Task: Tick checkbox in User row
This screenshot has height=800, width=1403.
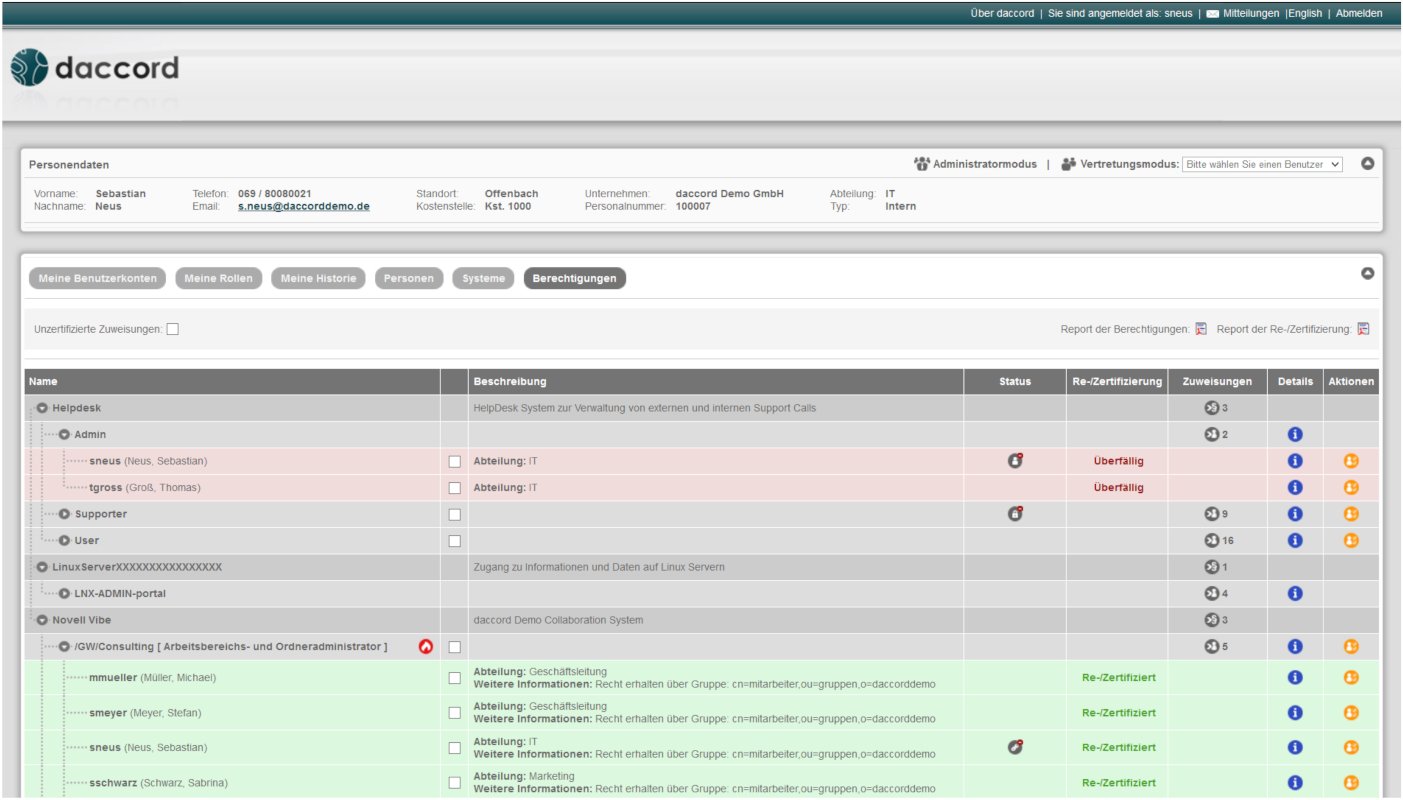Action: [x=455, y=541]
